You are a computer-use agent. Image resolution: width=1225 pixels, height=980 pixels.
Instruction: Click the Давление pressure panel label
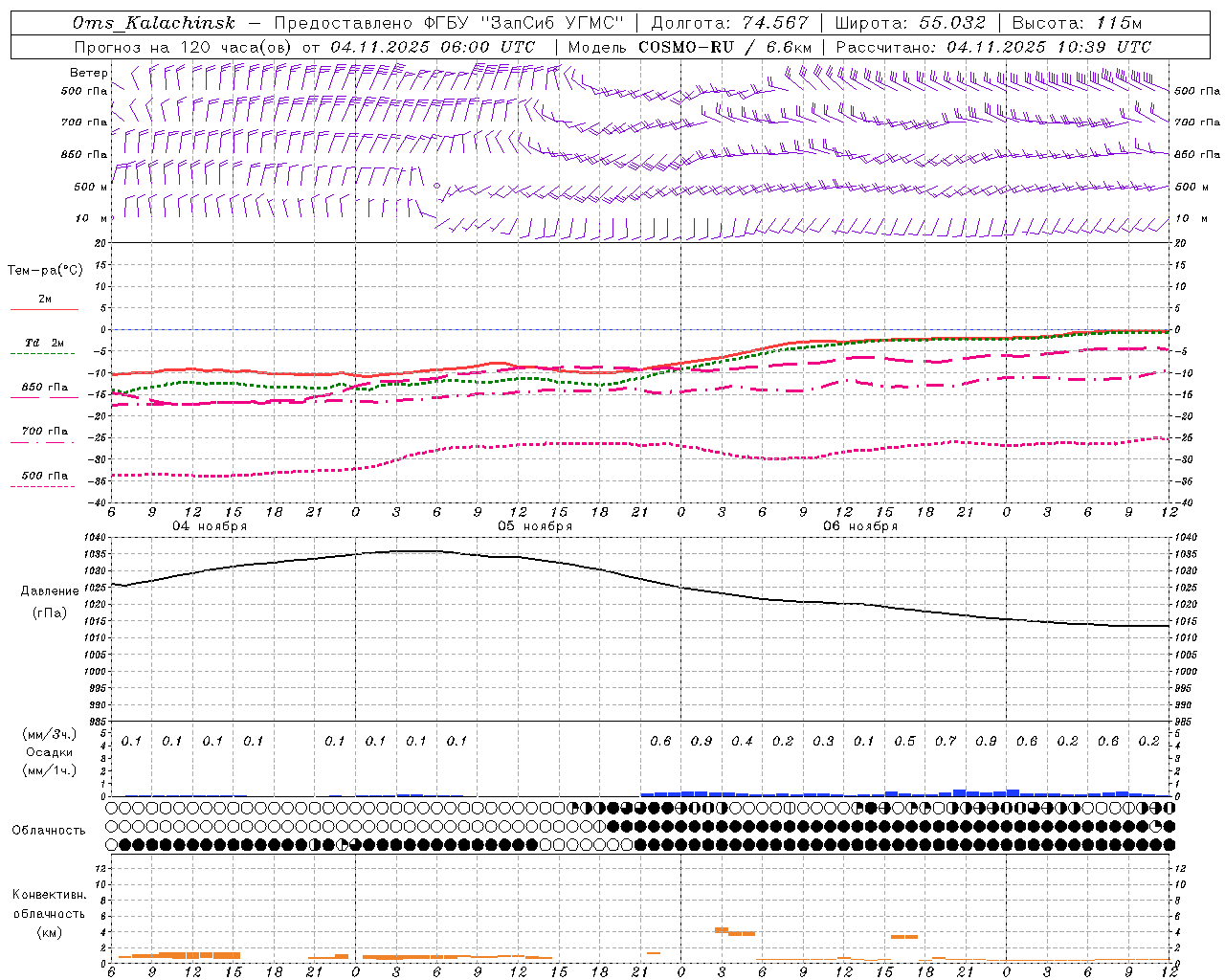(49, 591)
